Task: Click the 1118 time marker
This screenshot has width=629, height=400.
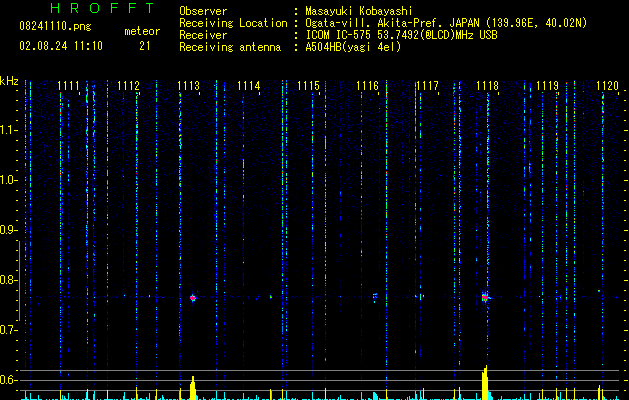Action: [x=487, y=86]
